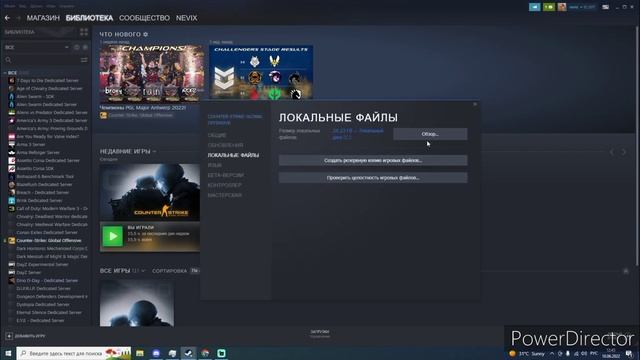Expand the НЕДАВНИЕ ИГРЫ dropdown
The height and width of the screenshot is (360, 640).
(x=154, y=151)
